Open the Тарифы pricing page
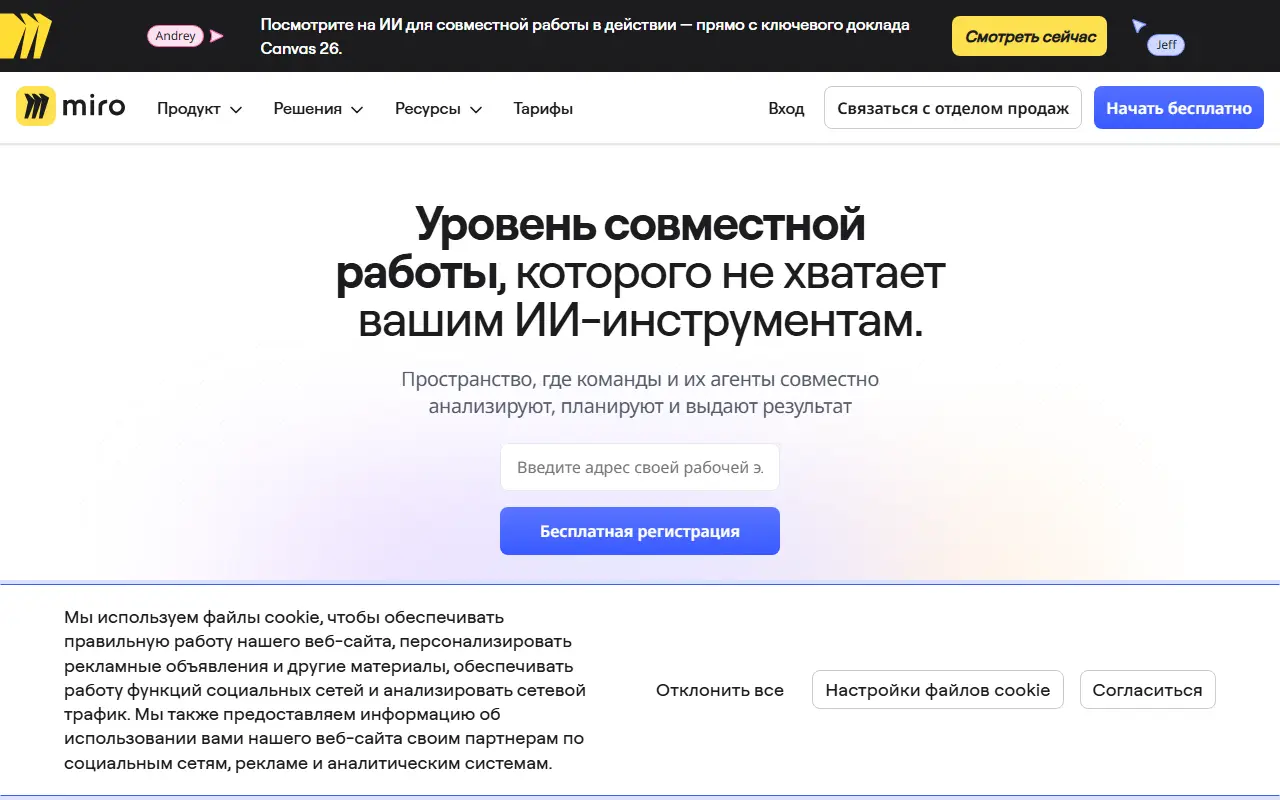This screenshot has width=1280, height=800. click(x=543, y=109)
